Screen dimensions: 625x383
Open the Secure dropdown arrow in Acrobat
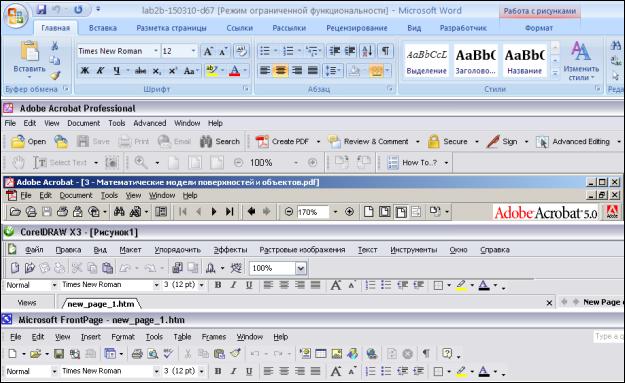click(477, 141)
